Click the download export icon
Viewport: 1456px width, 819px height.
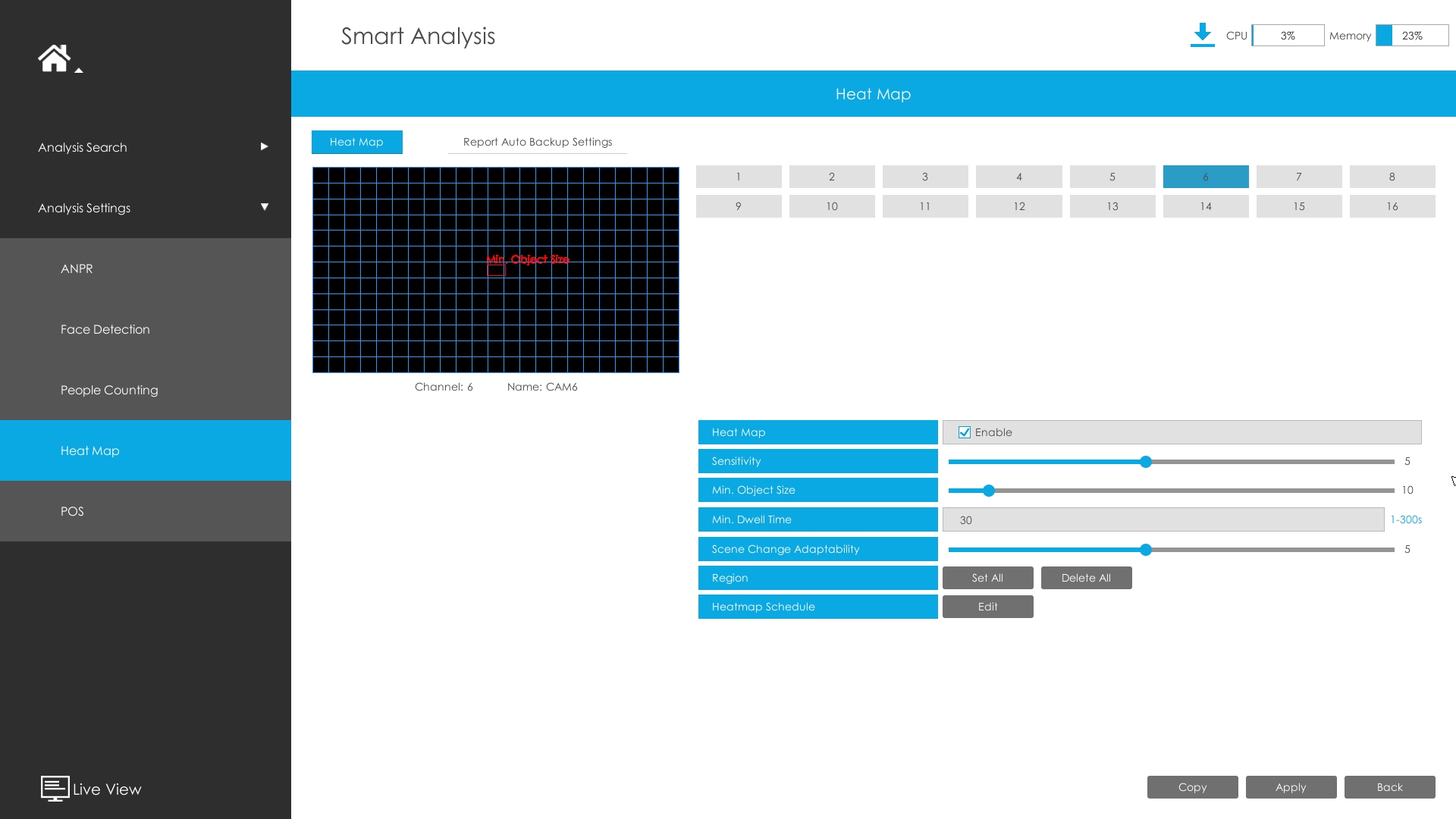coord(1202,35)
